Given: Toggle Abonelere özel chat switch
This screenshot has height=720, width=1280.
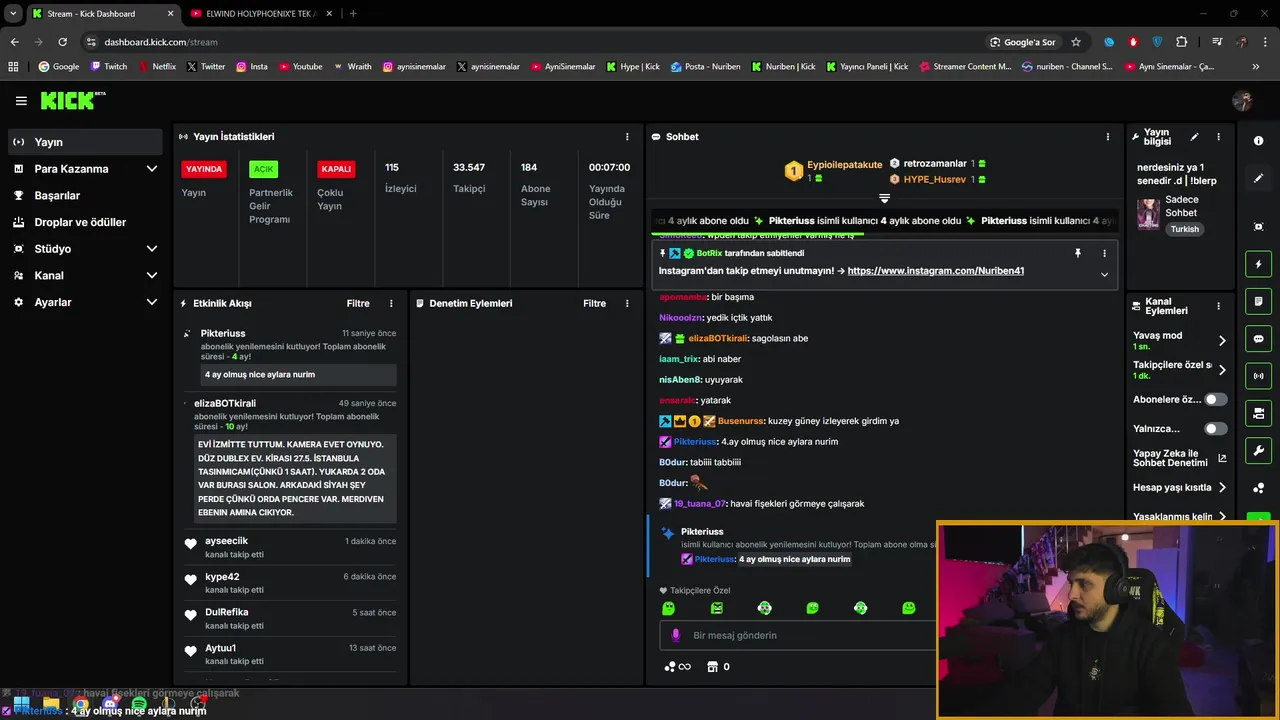Looking at the screenshot, I should (x=1215, y=399).
